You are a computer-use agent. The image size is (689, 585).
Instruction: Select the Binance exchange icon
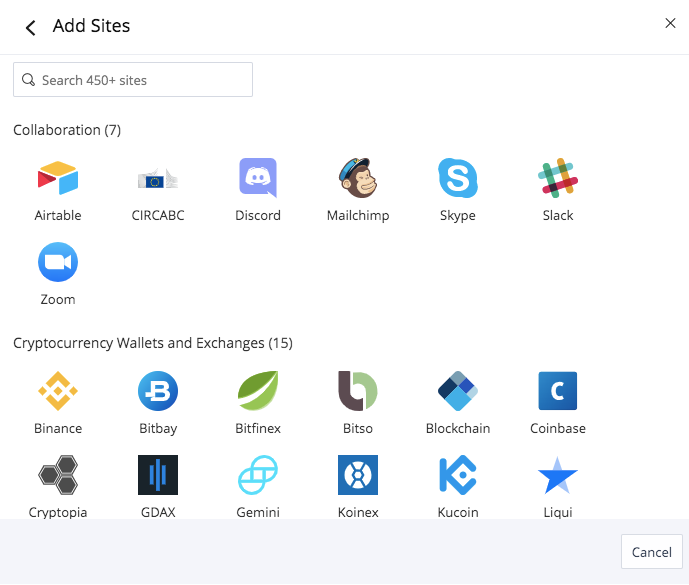[58, 391]
